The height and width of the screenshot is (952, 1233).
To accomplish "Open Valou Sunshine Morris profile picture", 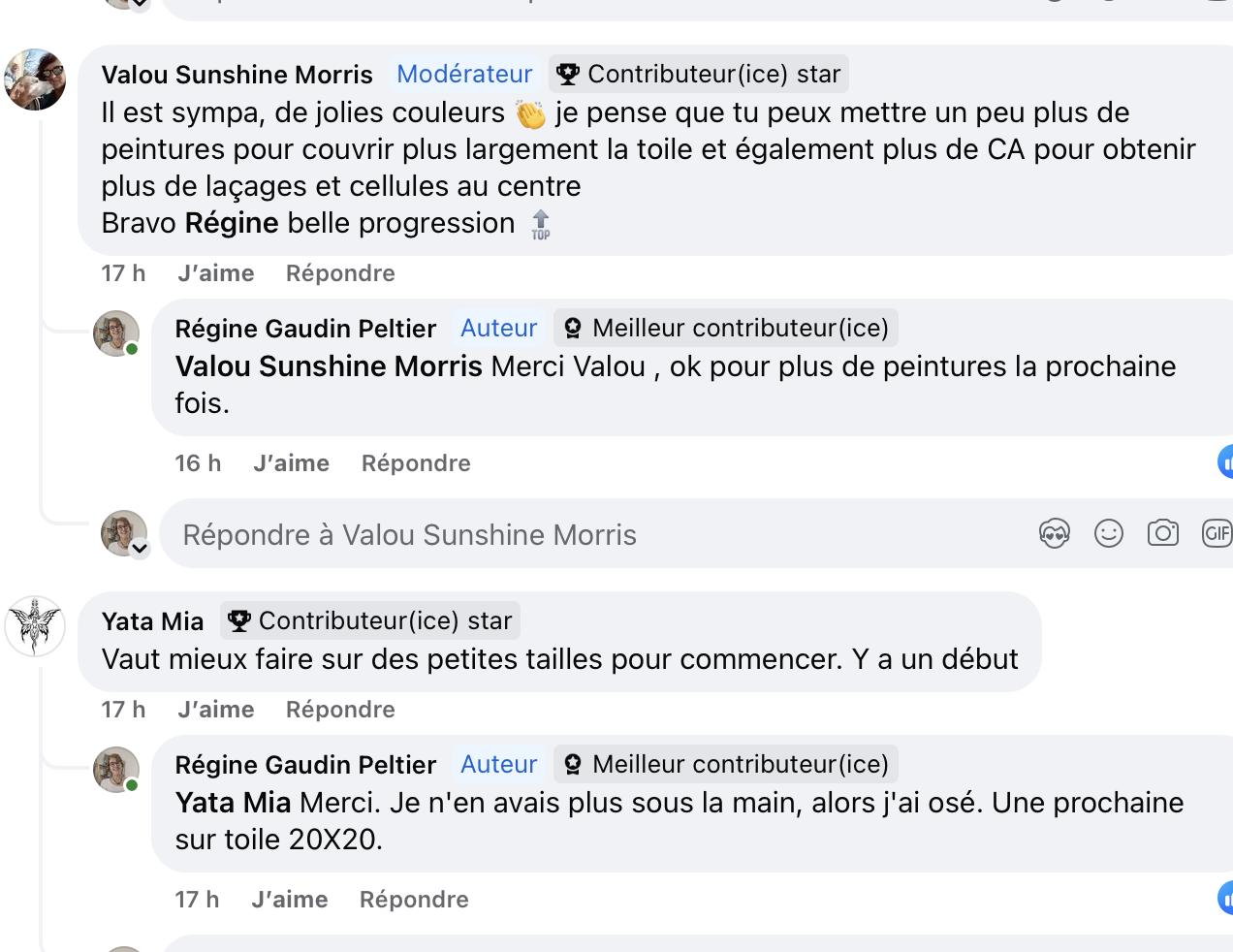I will [35, 79].
